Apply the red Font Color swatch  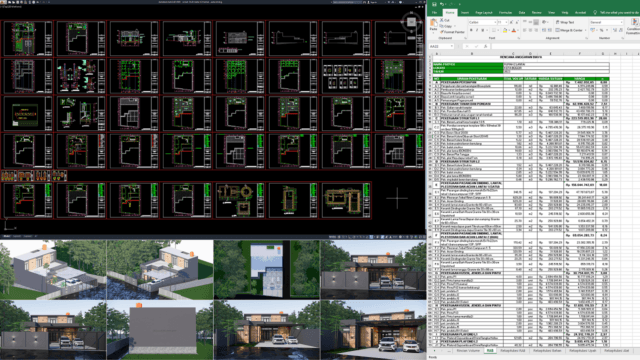514,30
